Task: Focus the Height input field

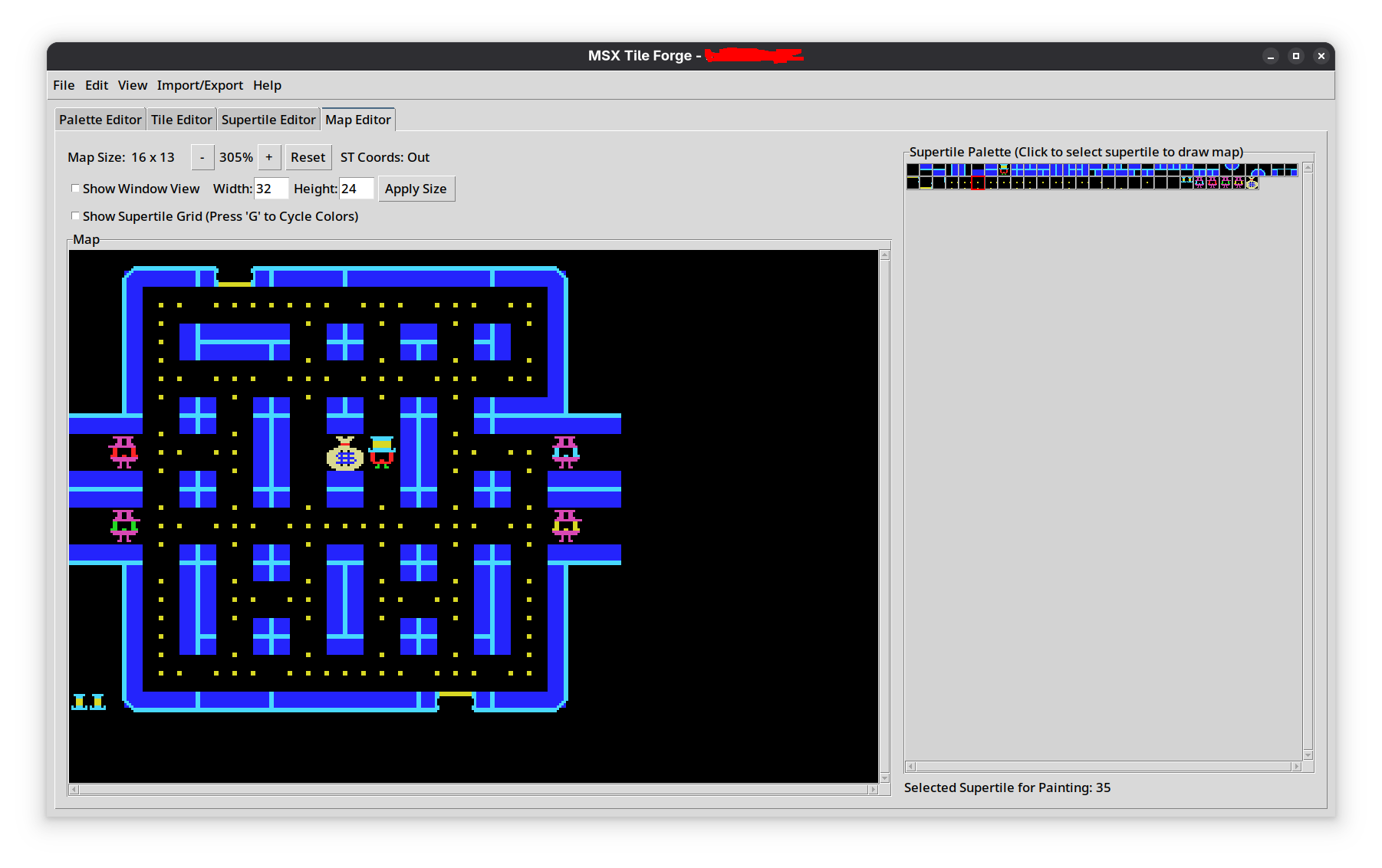Action: pos(356,189)
